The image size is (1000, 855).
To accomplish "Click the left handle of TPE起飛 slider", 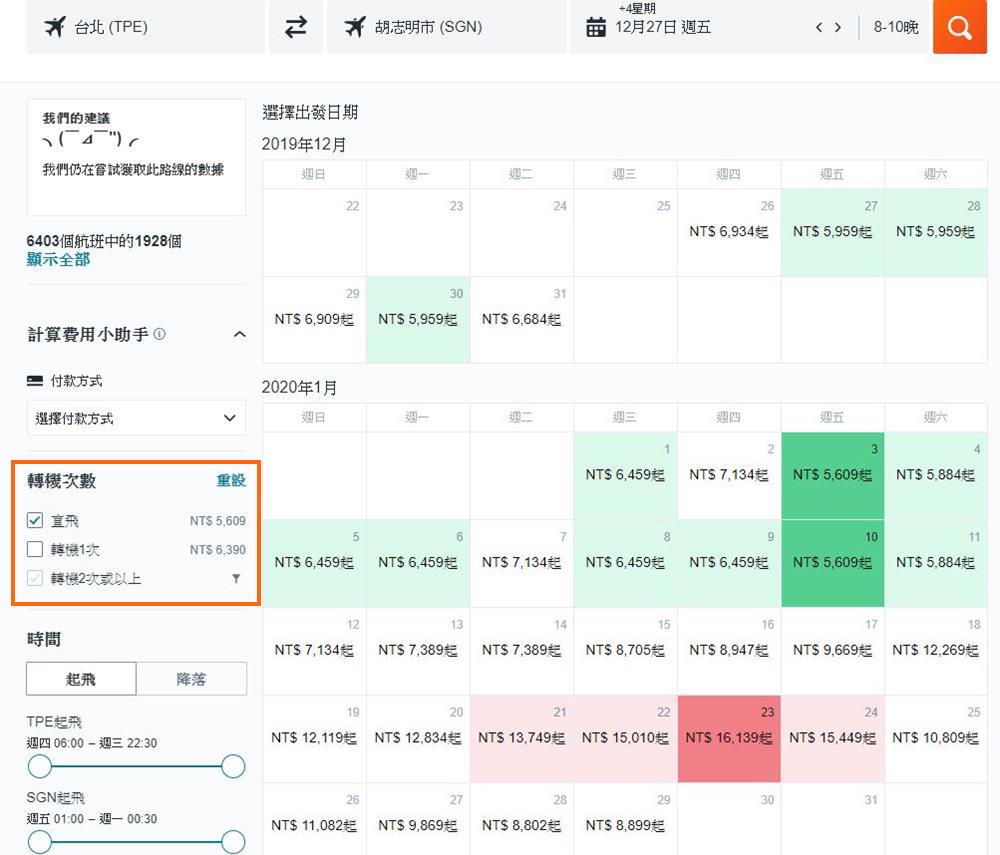I will click(39, 767).
